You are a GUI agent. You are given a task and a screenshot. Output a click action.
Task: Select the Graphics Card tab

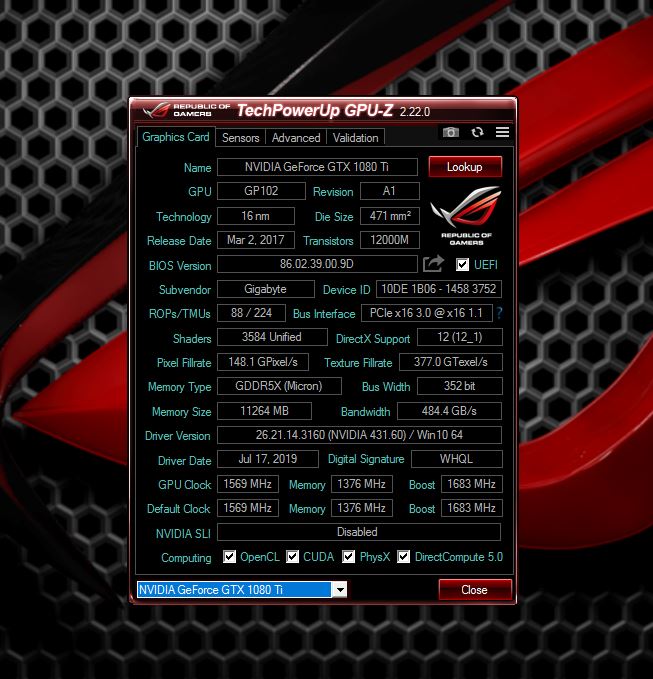click(x=176, y=137)
